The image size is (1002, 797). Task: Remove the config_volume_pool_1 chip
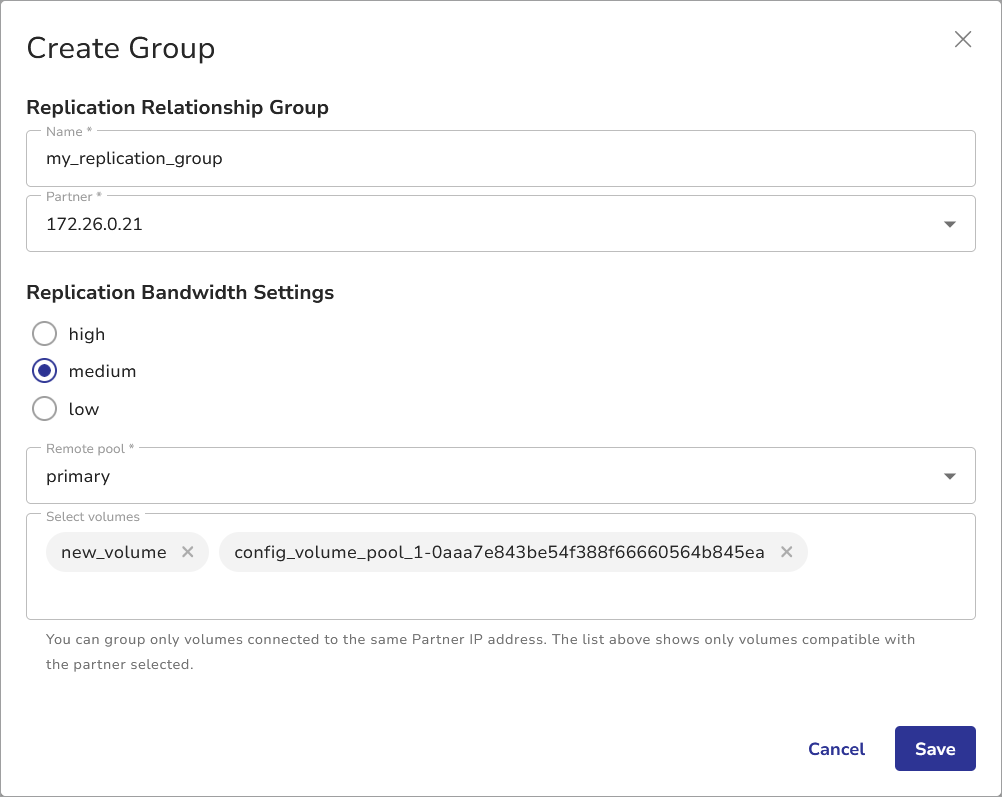[786, 552]
